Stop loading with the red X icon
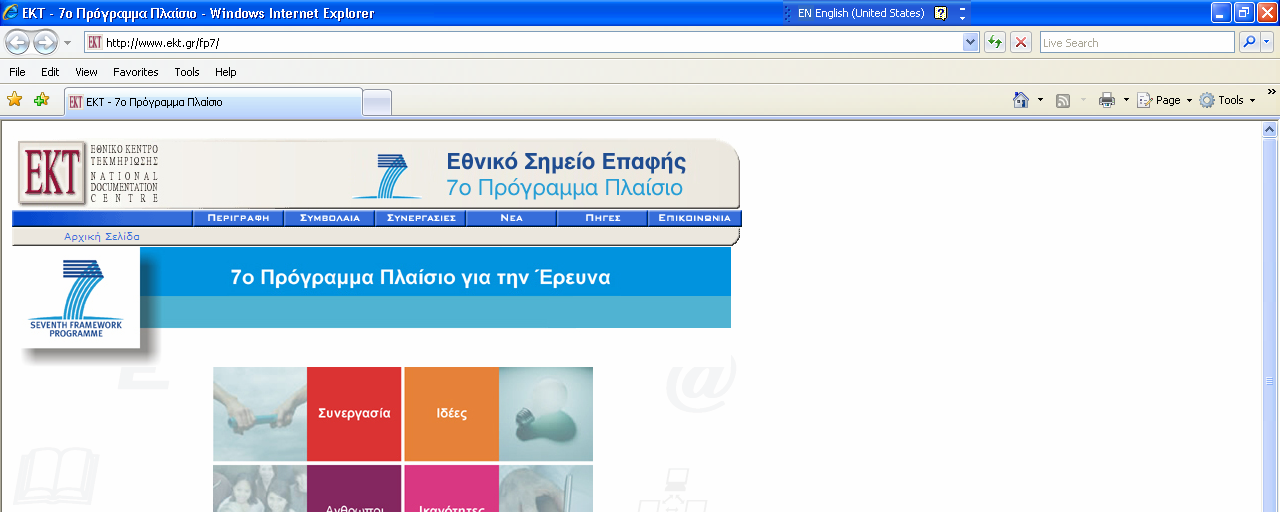The height and width of the screenshot is (512, 1280). tap(1020, 42)
